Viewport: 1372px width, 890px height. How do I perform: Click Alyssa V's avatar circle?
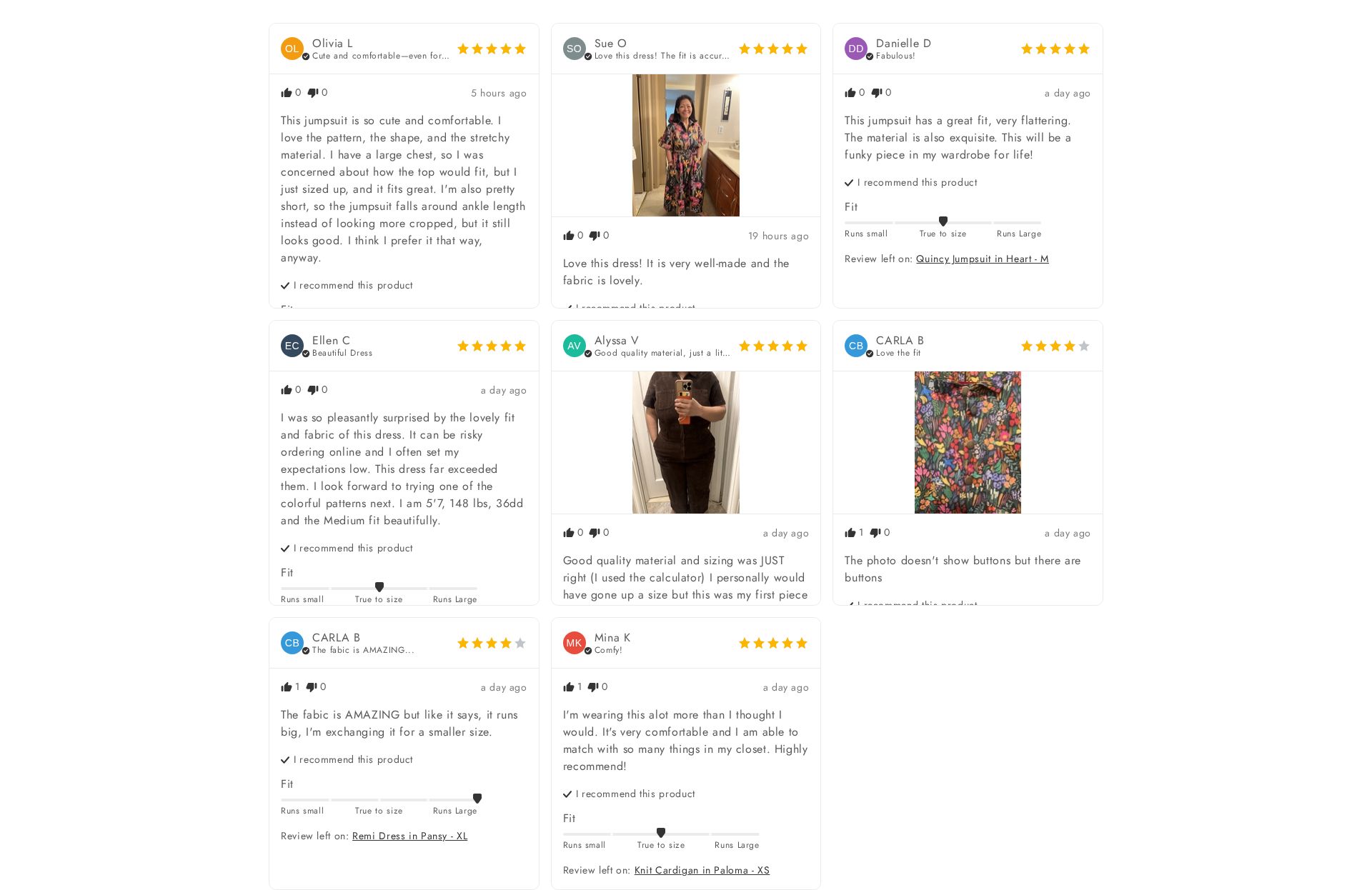[x=575, y=346]
